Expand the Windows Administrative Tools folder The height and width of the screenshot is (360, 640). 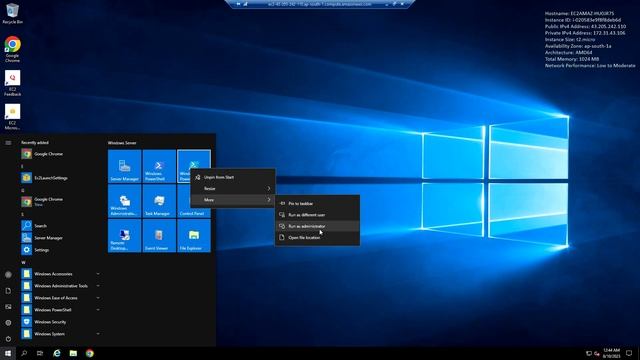coord(61,286)
